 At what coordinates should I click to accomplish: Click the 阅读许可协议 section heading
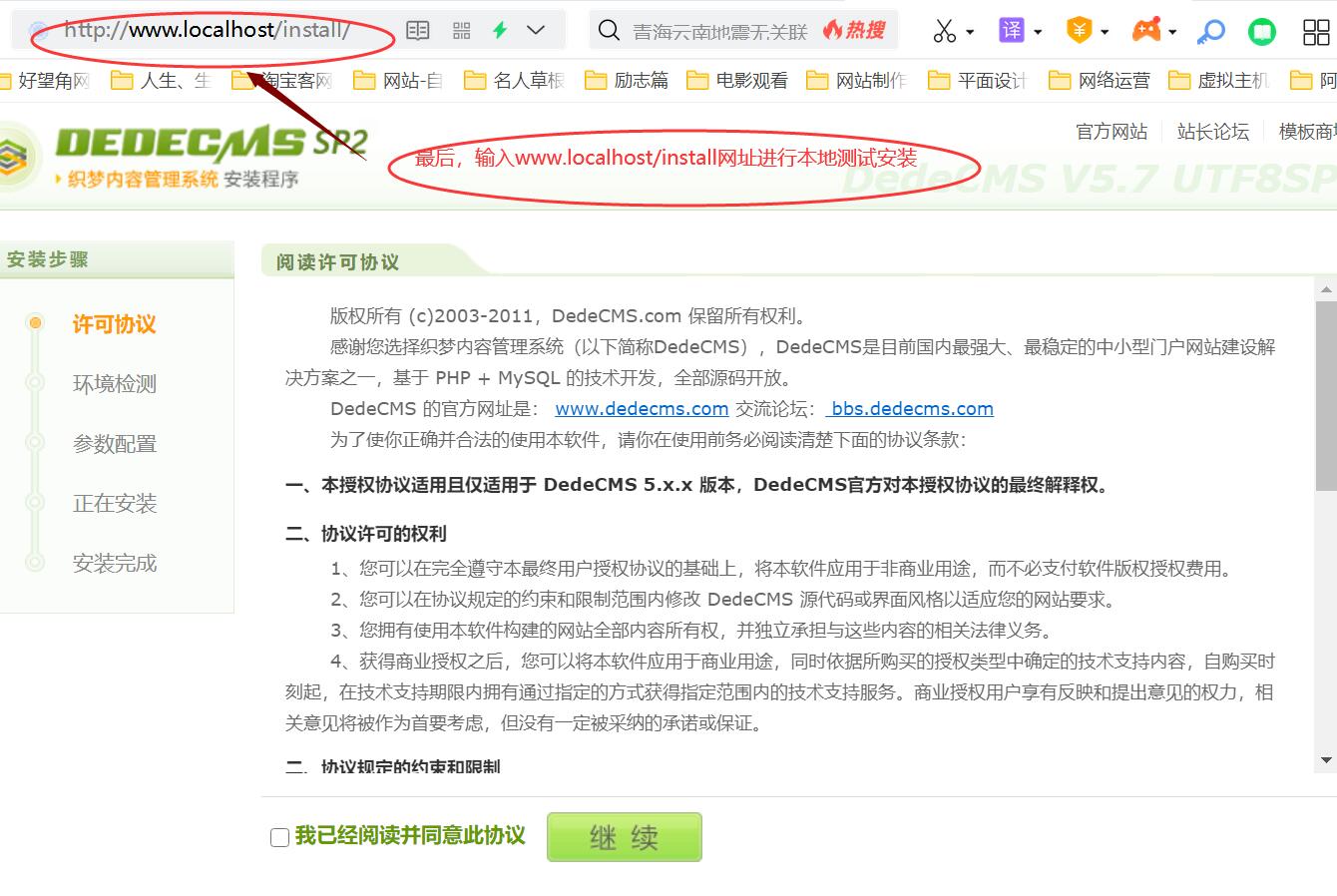pyautogui.click(x=337, y=262)
